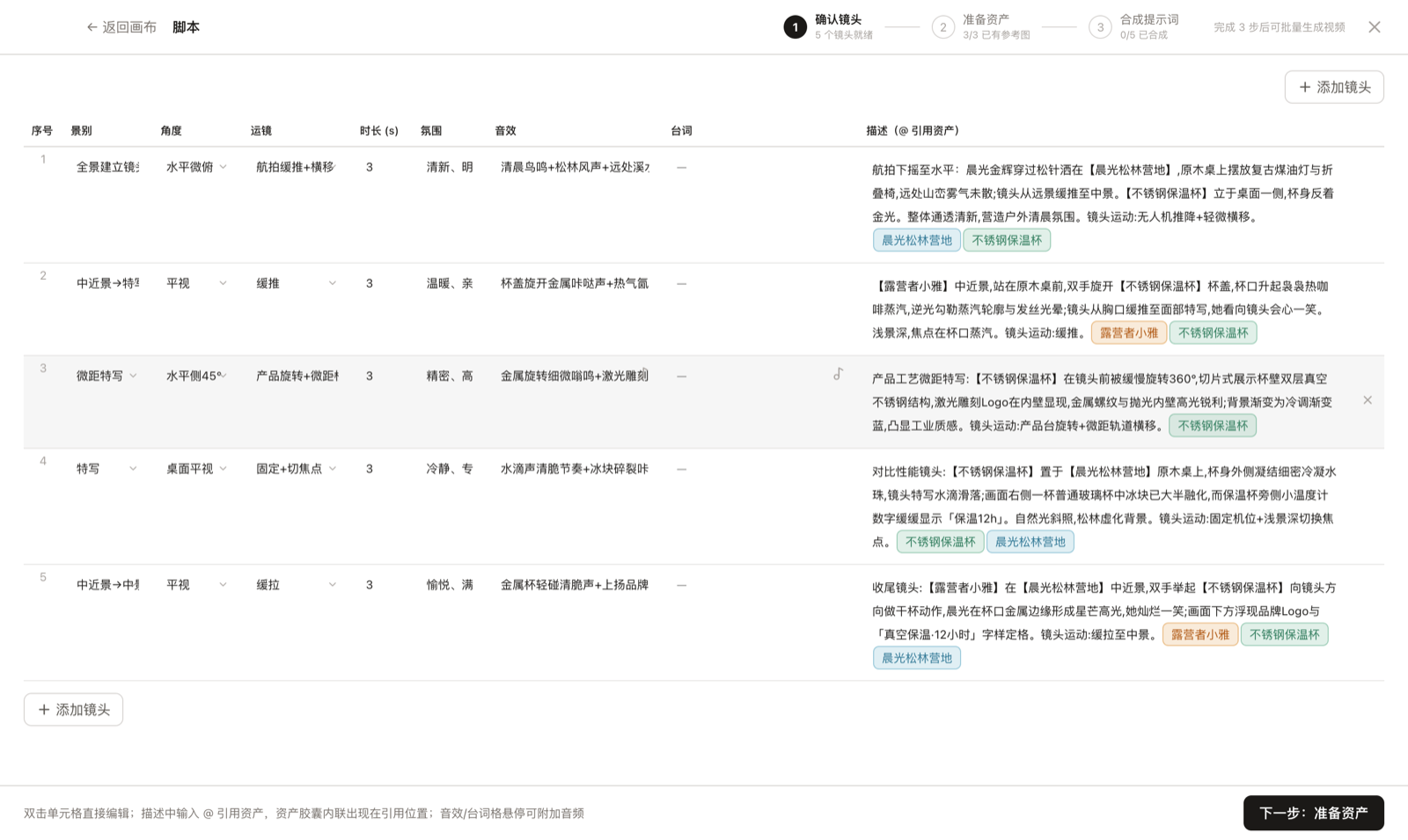
Task: Click the 晨光松林营地 asset tag in row 4
Action: pyautogui.click(x=1030, y=542)
